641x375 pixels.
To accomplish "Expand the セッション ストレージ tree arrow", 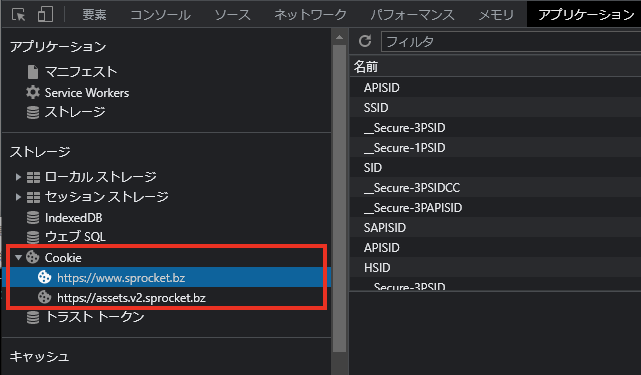I will (x=18, y=197).
